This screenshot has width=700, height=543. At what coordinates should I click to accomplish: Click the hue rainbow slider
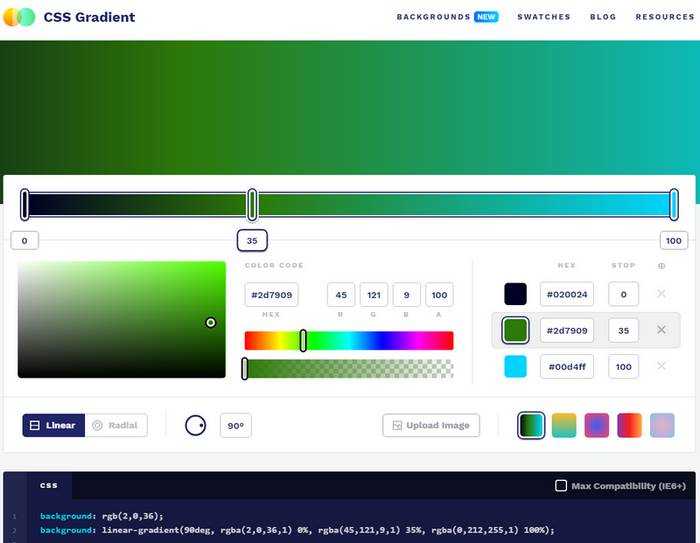[x=349, y=341]
